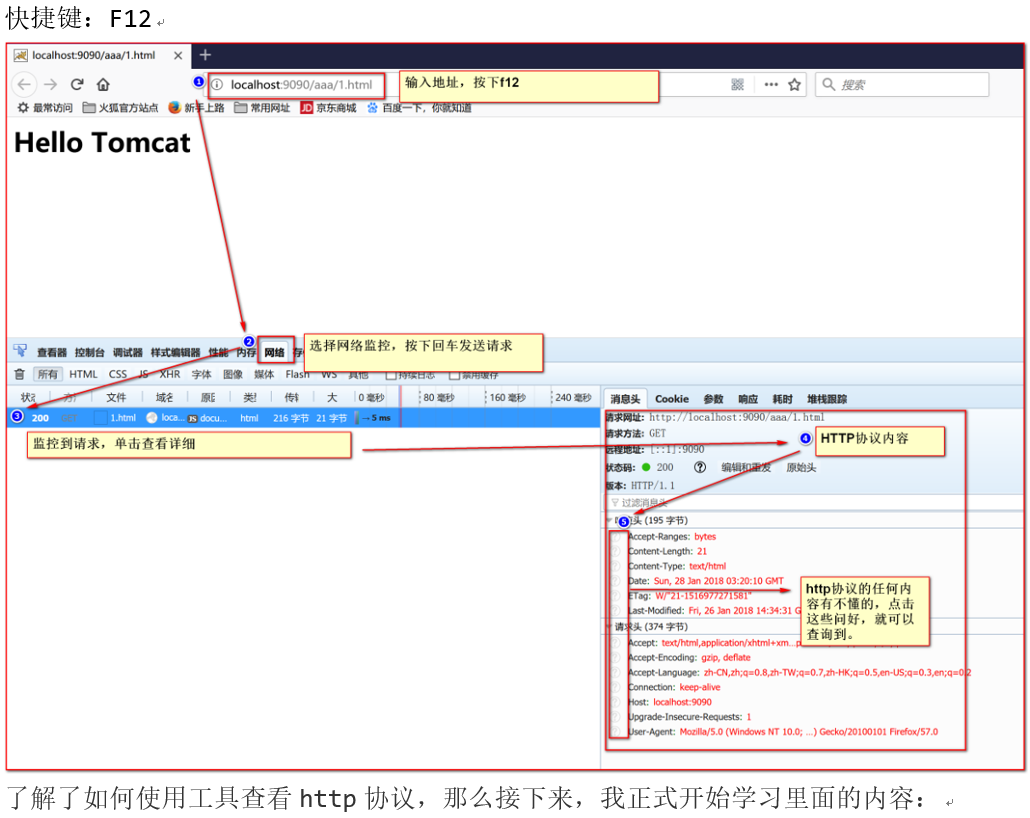Screen dimensions: 1030x818
Task: Click the 过滤消息头 filter field
Action: click(813, 503)
